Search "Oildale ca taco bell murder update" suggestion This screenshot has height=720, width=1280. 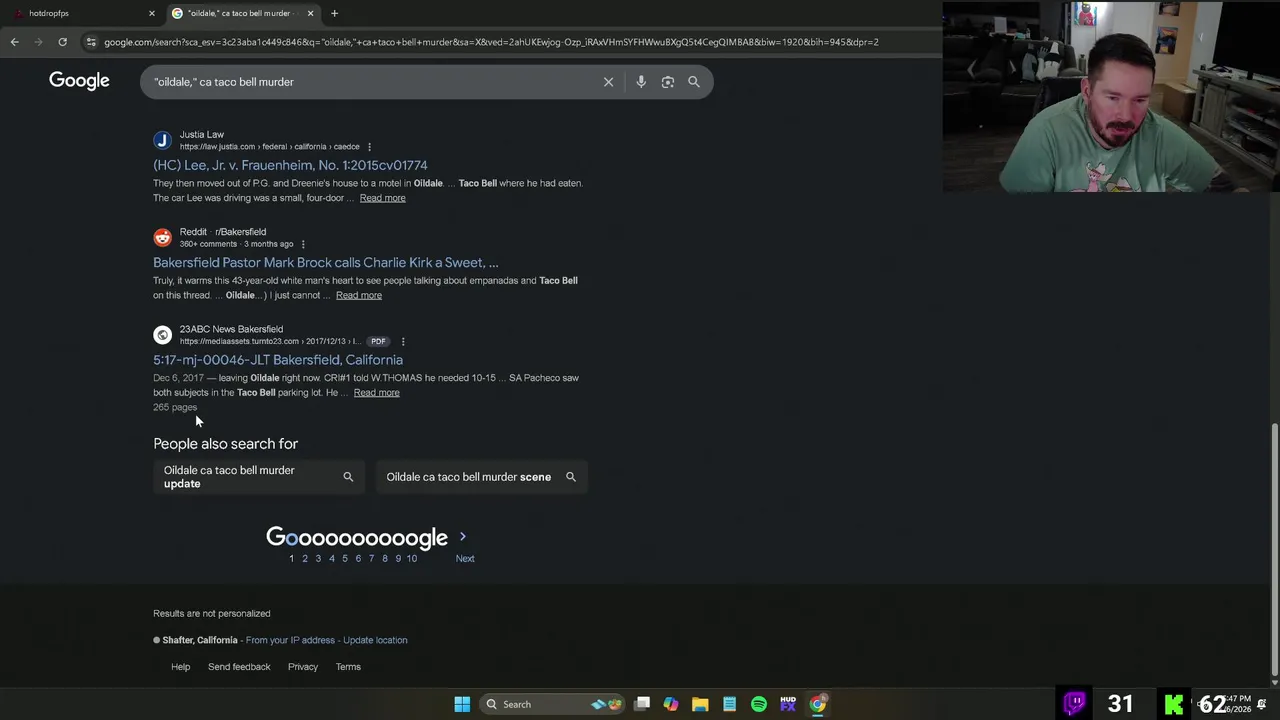coord(259,477)
